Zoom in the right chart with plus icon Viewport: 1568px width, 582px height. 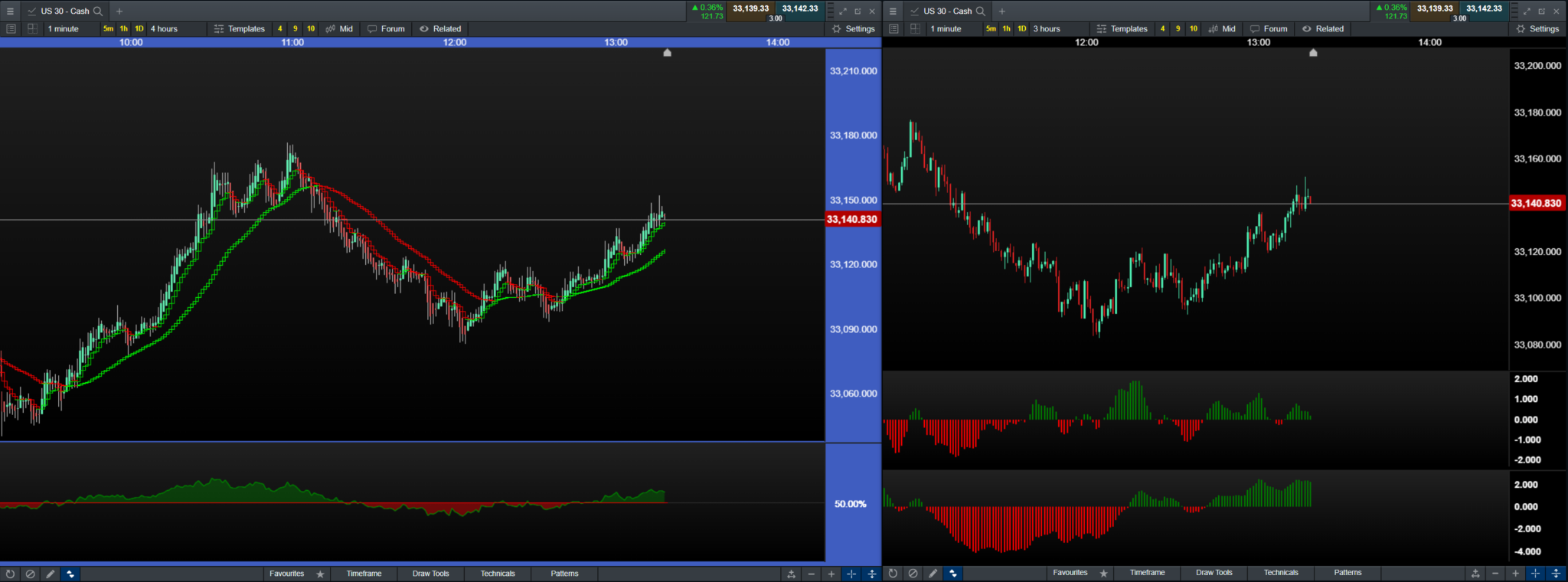pyautogui.click(x=1515, y=573)
